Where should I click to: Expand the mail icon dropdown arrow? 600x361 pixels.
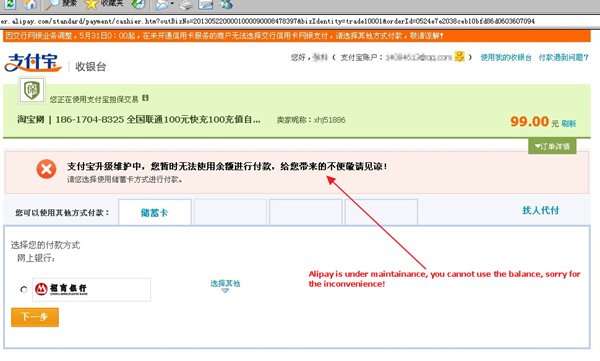[172, 4]
